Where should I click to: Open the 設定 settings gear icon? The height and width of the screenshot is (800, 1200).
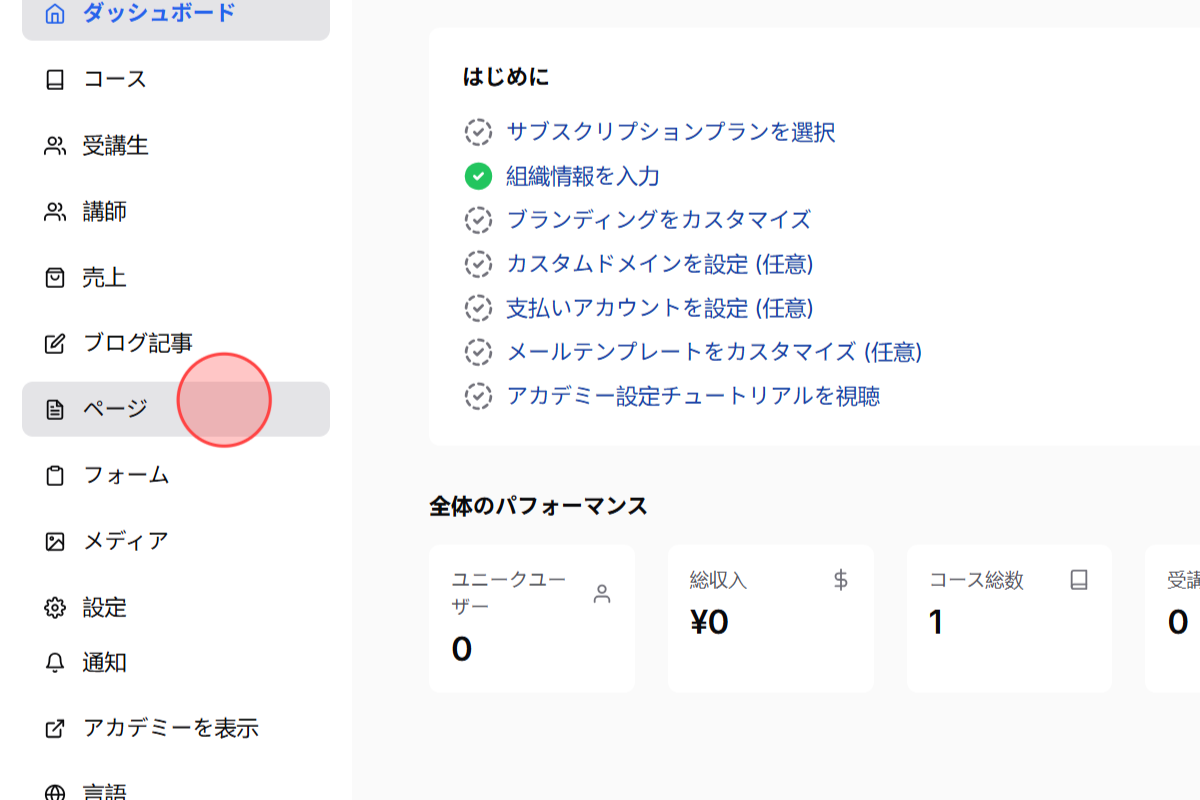(55, 607)
